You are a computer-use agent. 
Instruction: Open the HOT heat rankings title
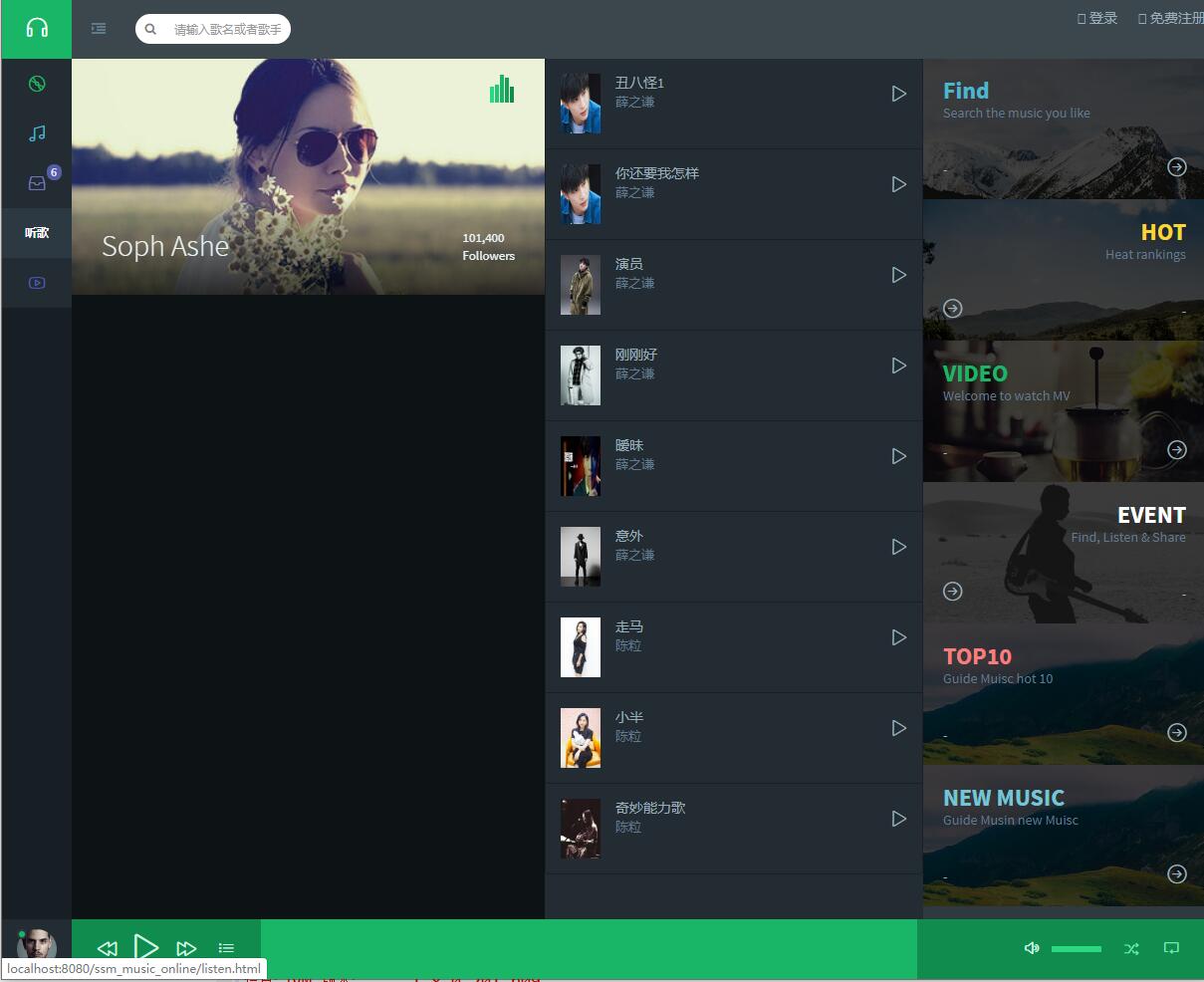click(1163, 232)
